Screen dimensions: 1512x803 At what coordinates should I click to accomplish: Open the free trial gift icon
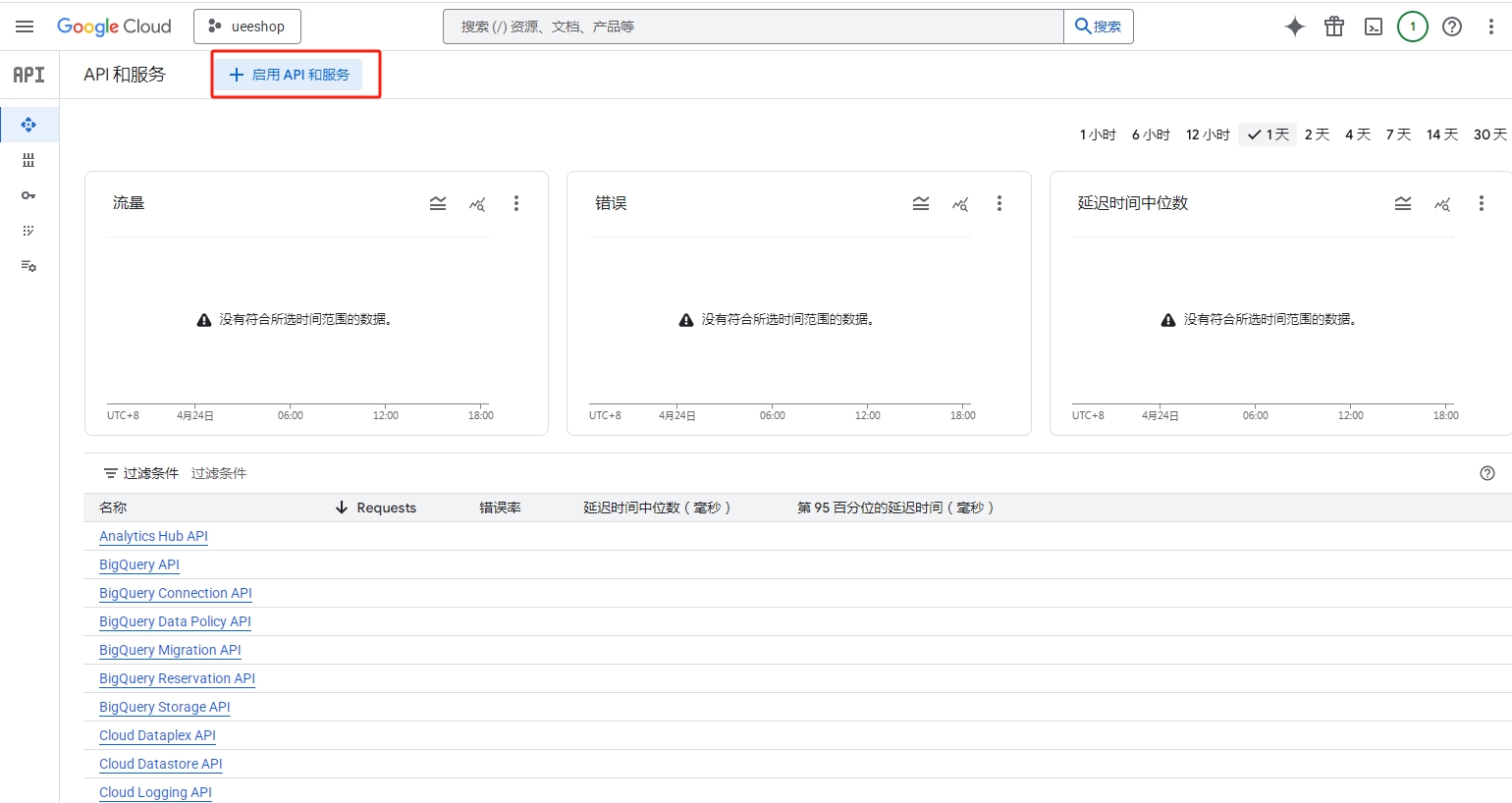[1334, 27]
